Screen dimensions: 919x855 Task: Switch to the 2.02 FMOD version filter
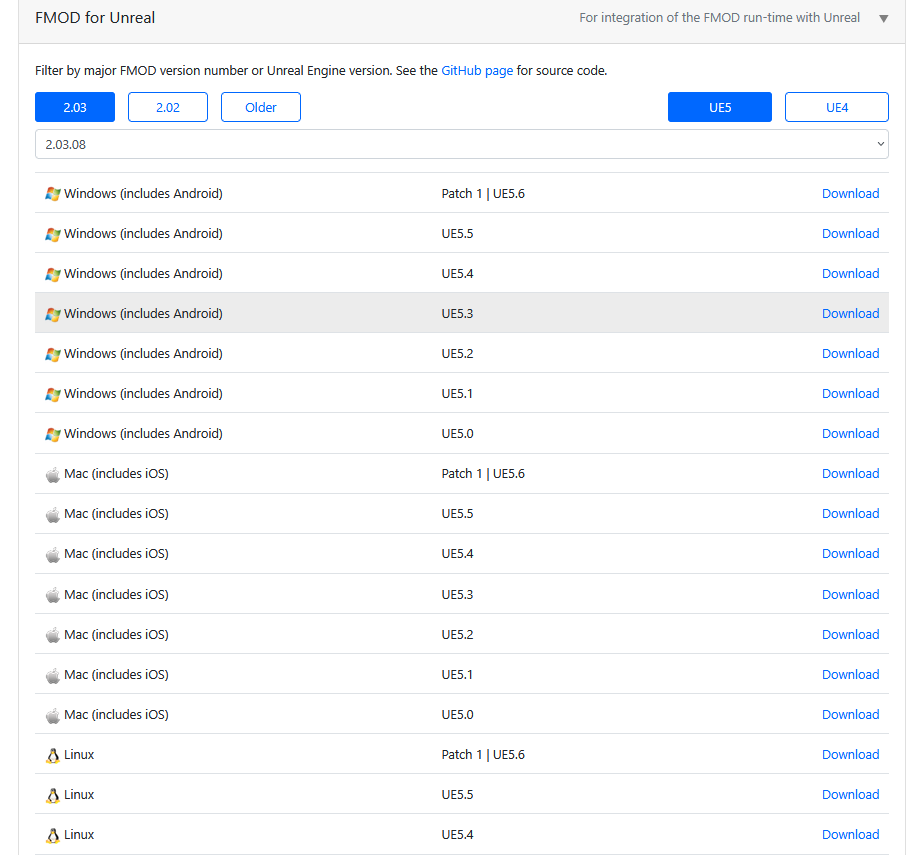click(168, 107)
